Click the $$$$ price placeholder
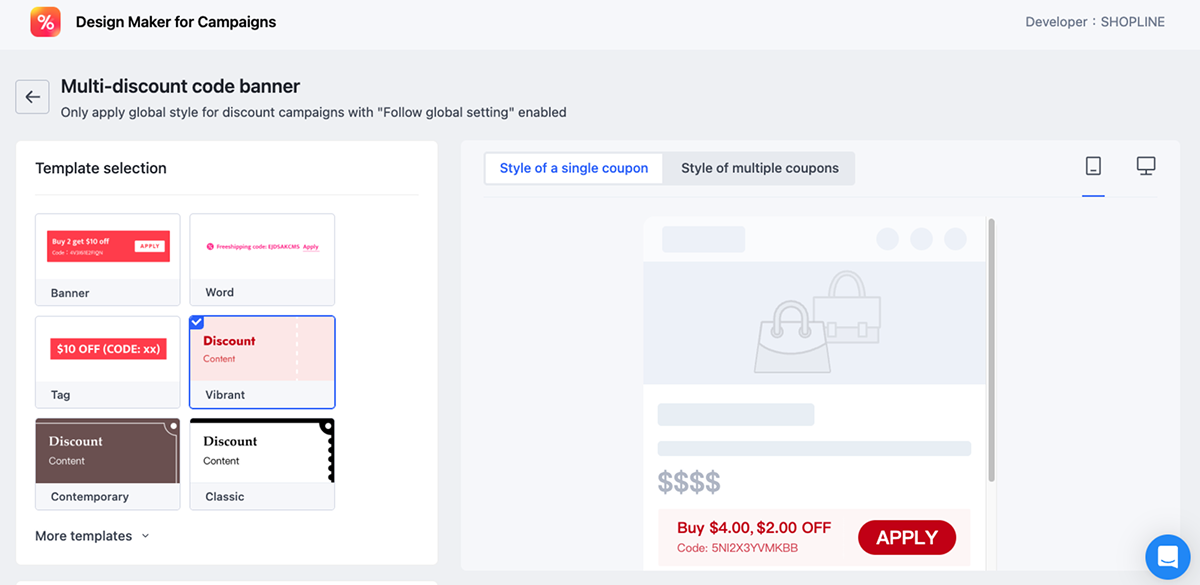 [x=689, y=482]
